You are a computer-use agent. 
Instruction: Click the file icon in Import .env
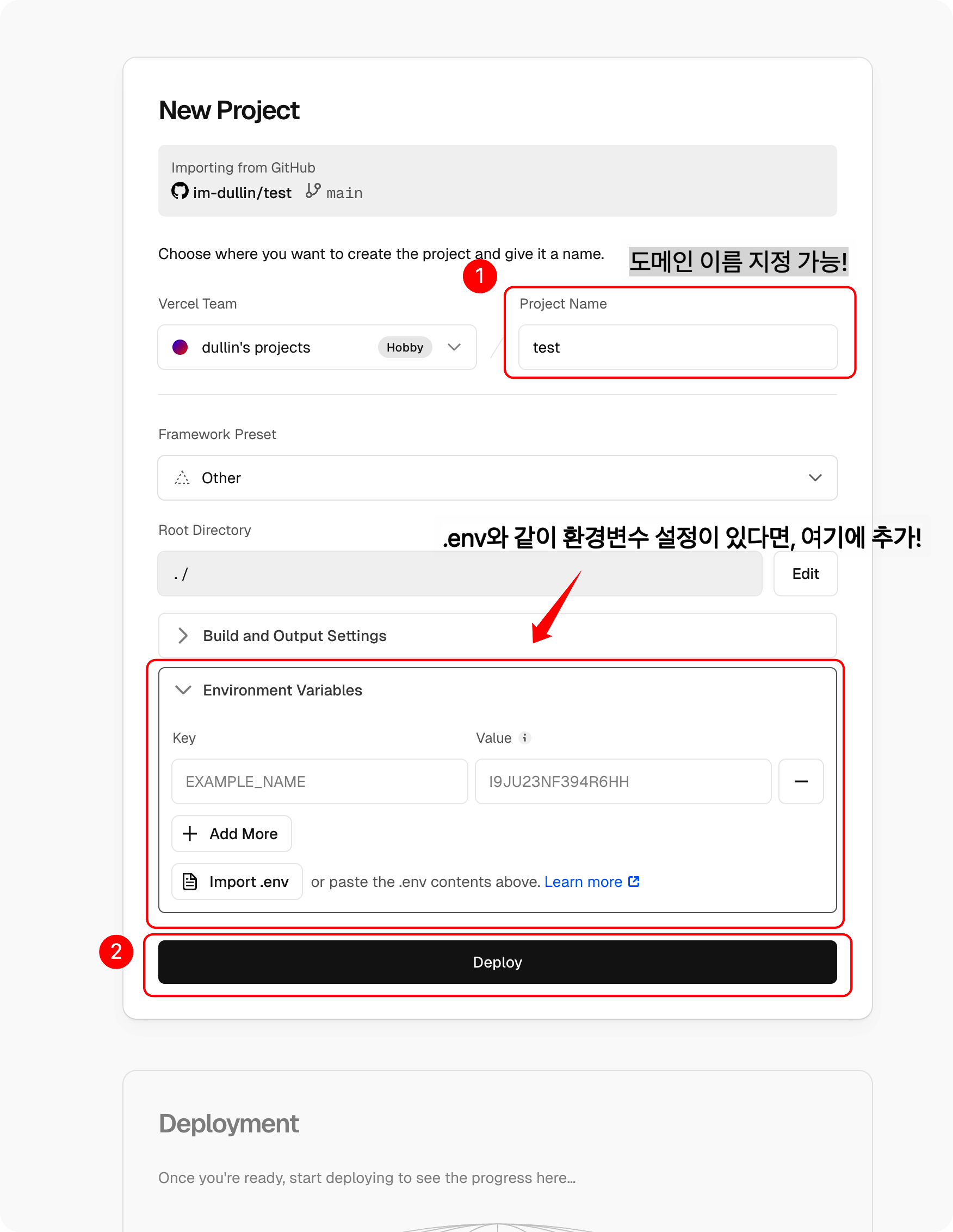pos(190,881)
